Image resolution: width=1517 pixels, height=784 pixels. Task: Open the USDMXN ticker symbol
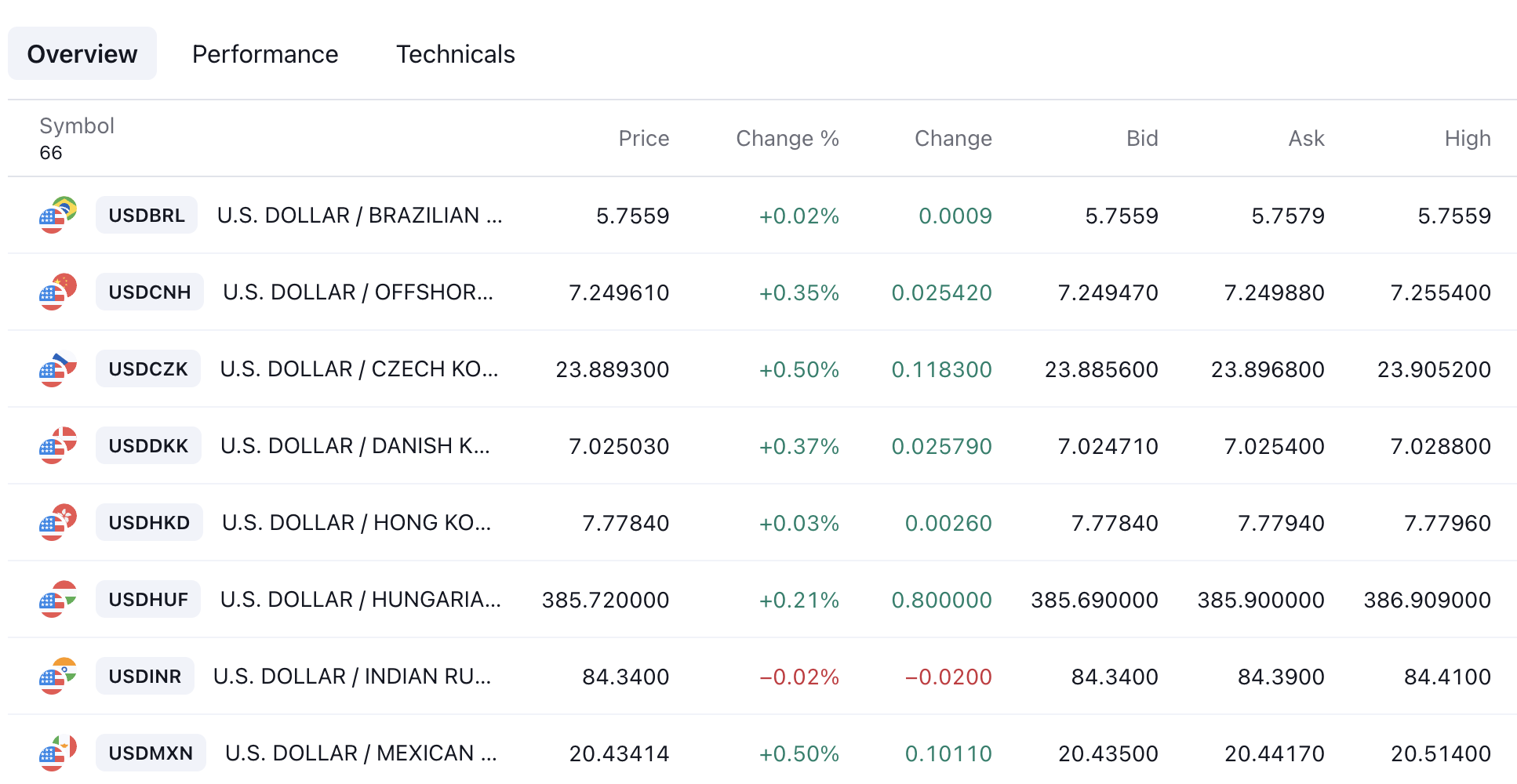(x=151, y=753)
